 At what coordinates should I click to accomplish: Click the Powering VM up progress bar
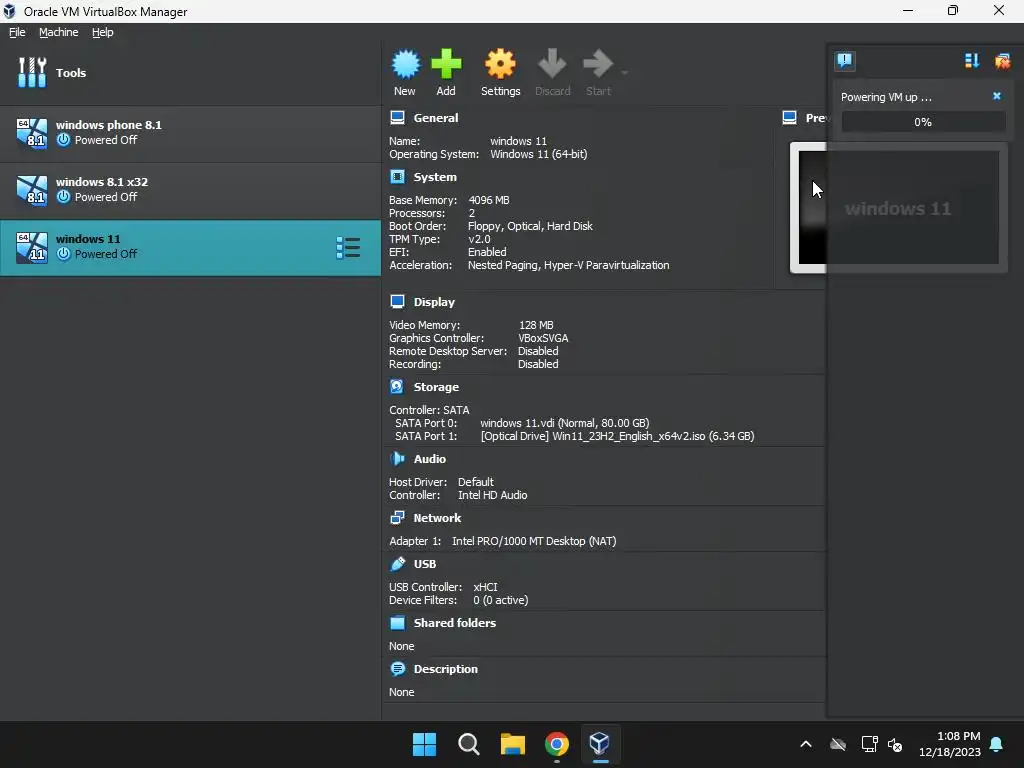[923, 122]
